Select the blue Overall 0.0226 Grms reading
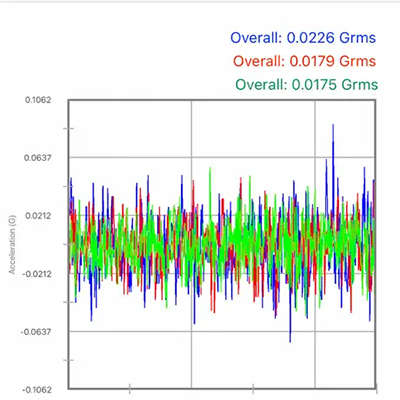This screenshot has height=400, width=400. pos(303,38)
